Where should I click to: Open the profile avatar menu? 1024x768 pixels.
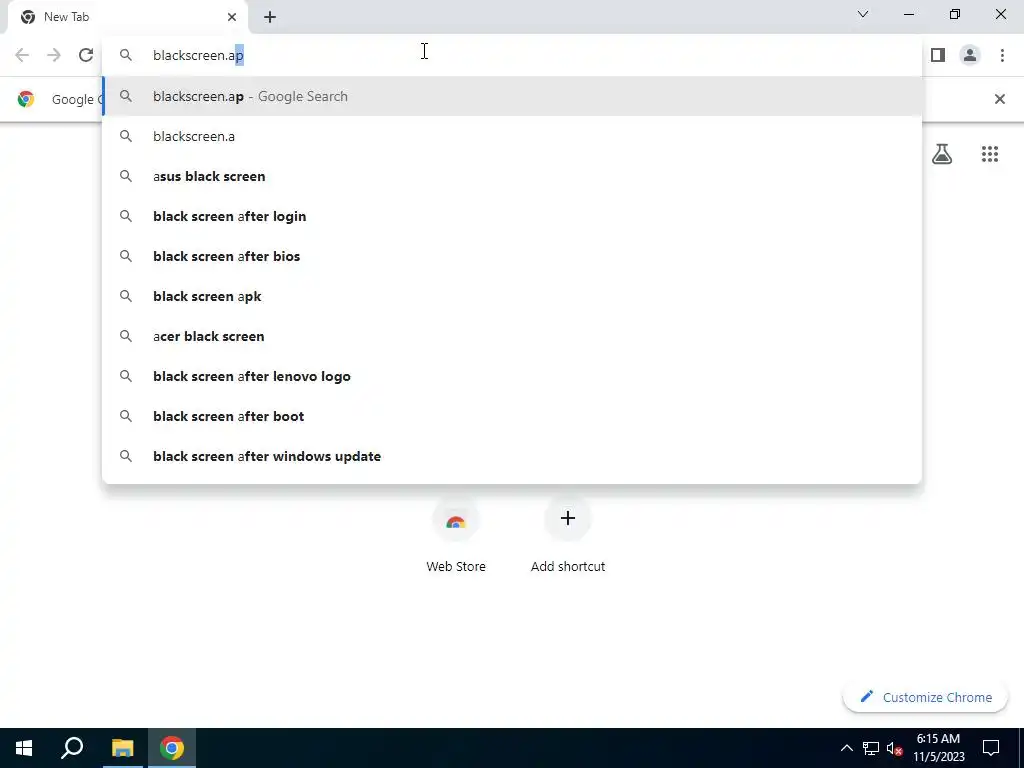[x=970, y=55]
